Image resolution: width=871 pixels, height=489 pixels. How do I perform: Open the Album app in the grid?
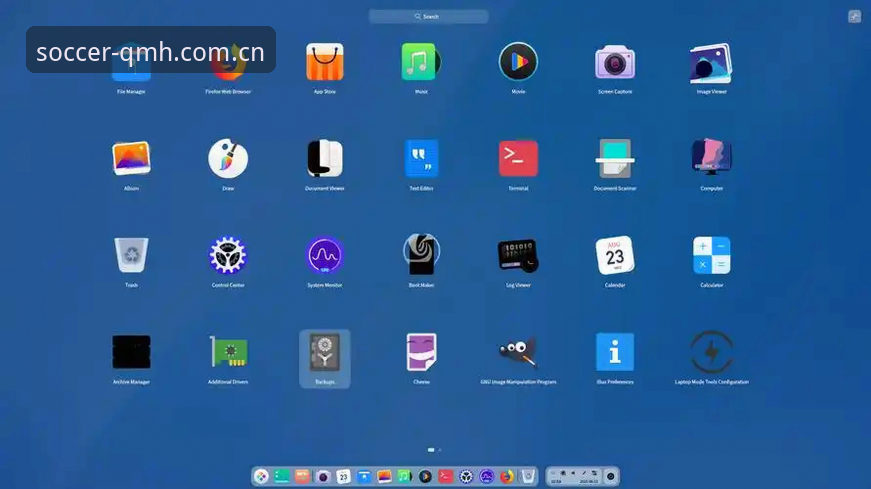point(131,158)
